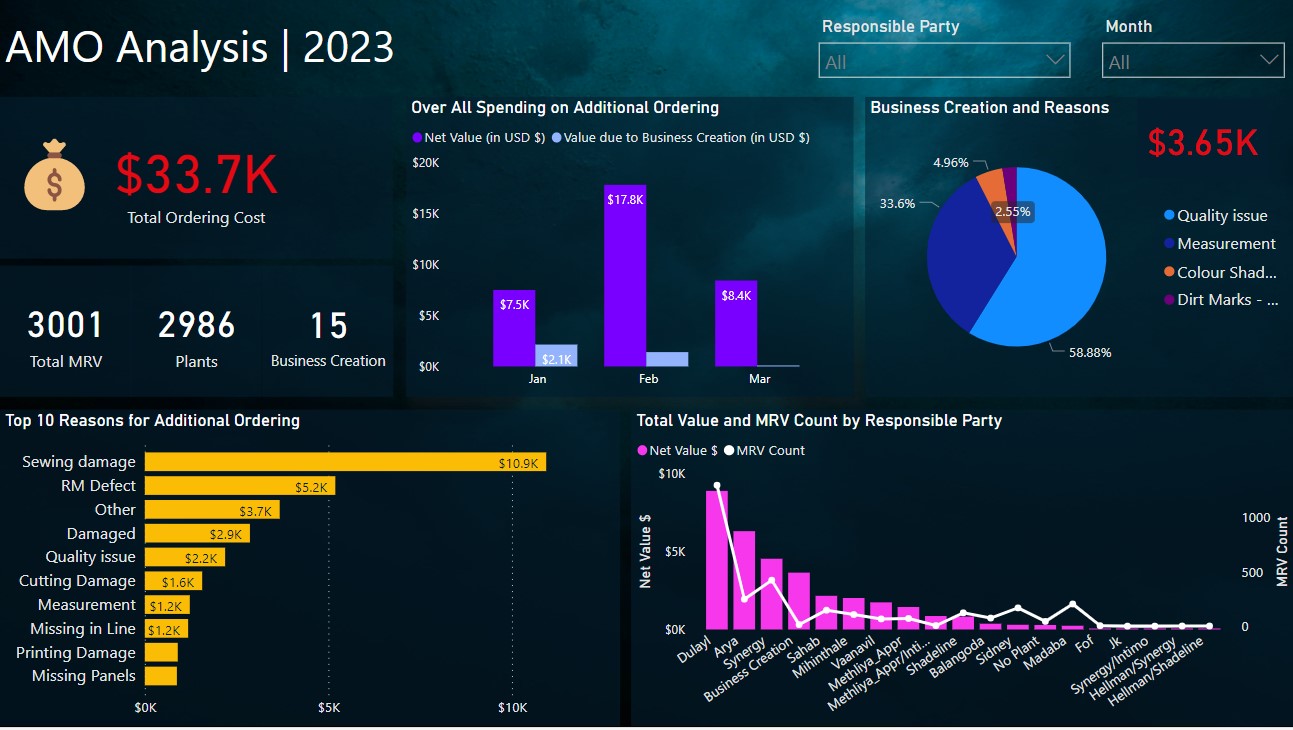Select the Quality issue legend marker

click(1169, 216)
